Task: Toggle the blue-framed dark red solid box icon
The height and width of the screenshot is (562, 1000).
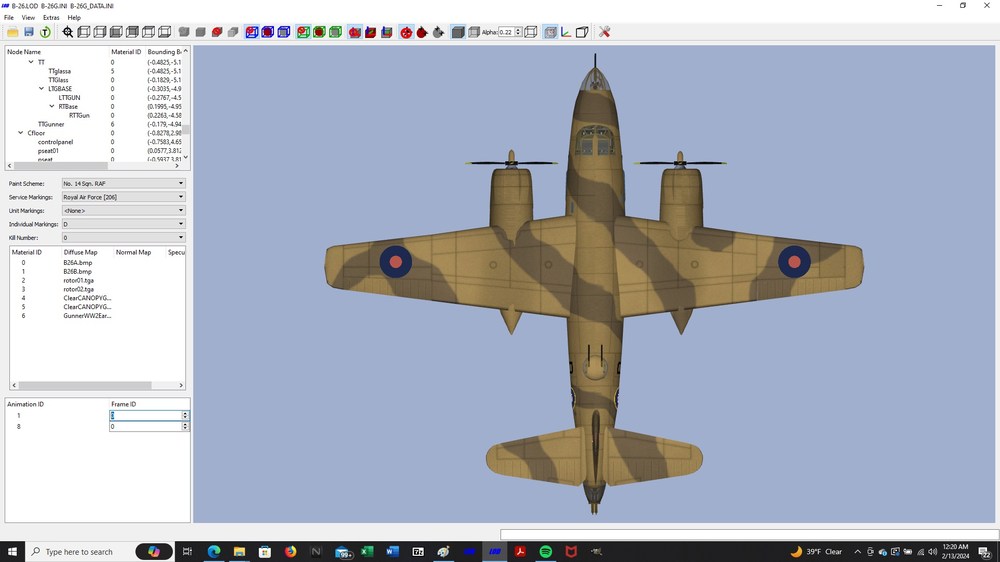Action: 268,32
